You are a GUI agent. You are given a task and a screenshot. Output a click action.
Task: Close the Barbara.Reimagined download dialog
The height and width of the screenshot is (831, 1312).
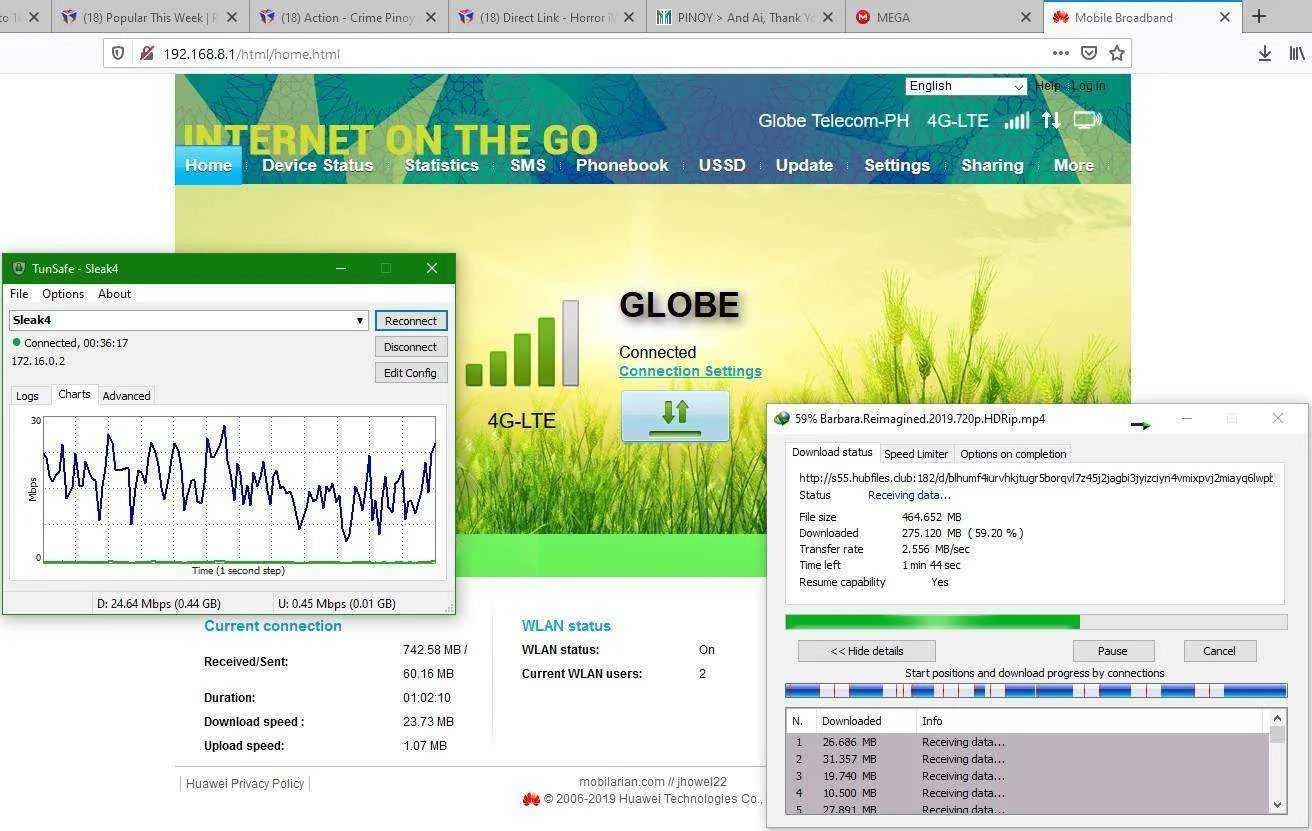pyautogui.click(x=1278, y=418)
